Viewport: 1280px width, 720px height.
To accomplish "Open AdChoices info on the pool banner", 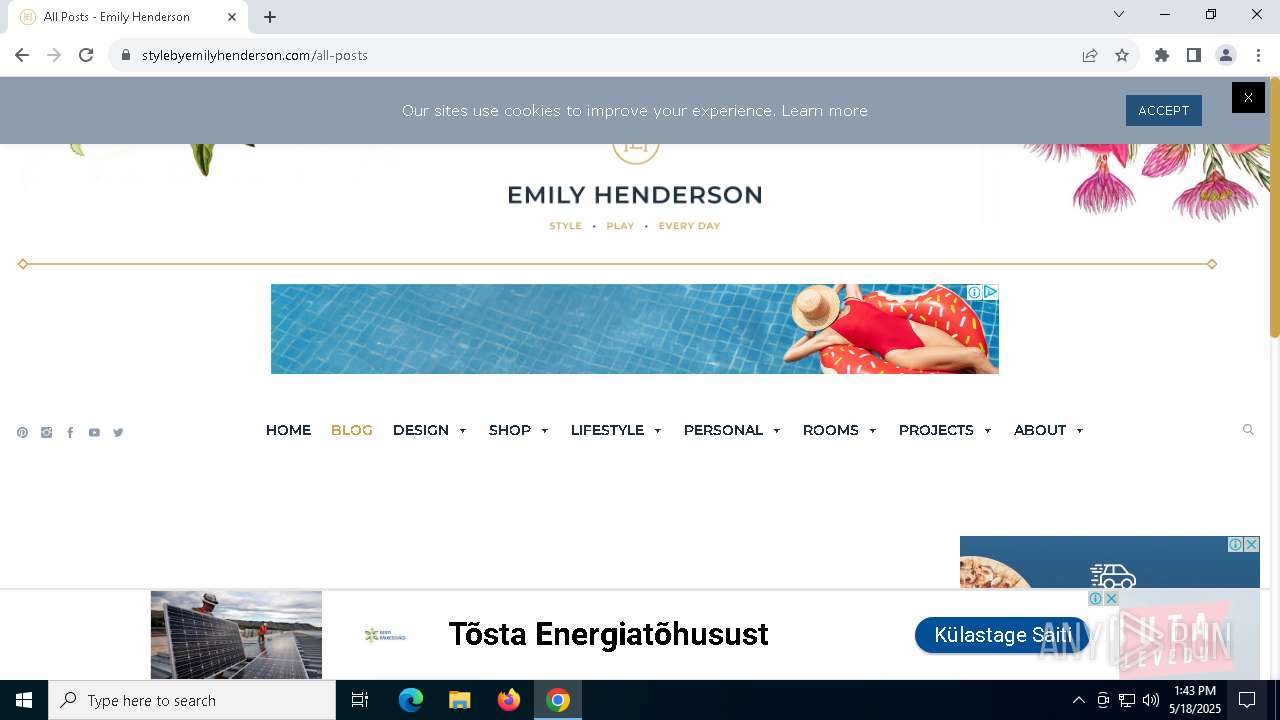I will (x=973, y=292).
